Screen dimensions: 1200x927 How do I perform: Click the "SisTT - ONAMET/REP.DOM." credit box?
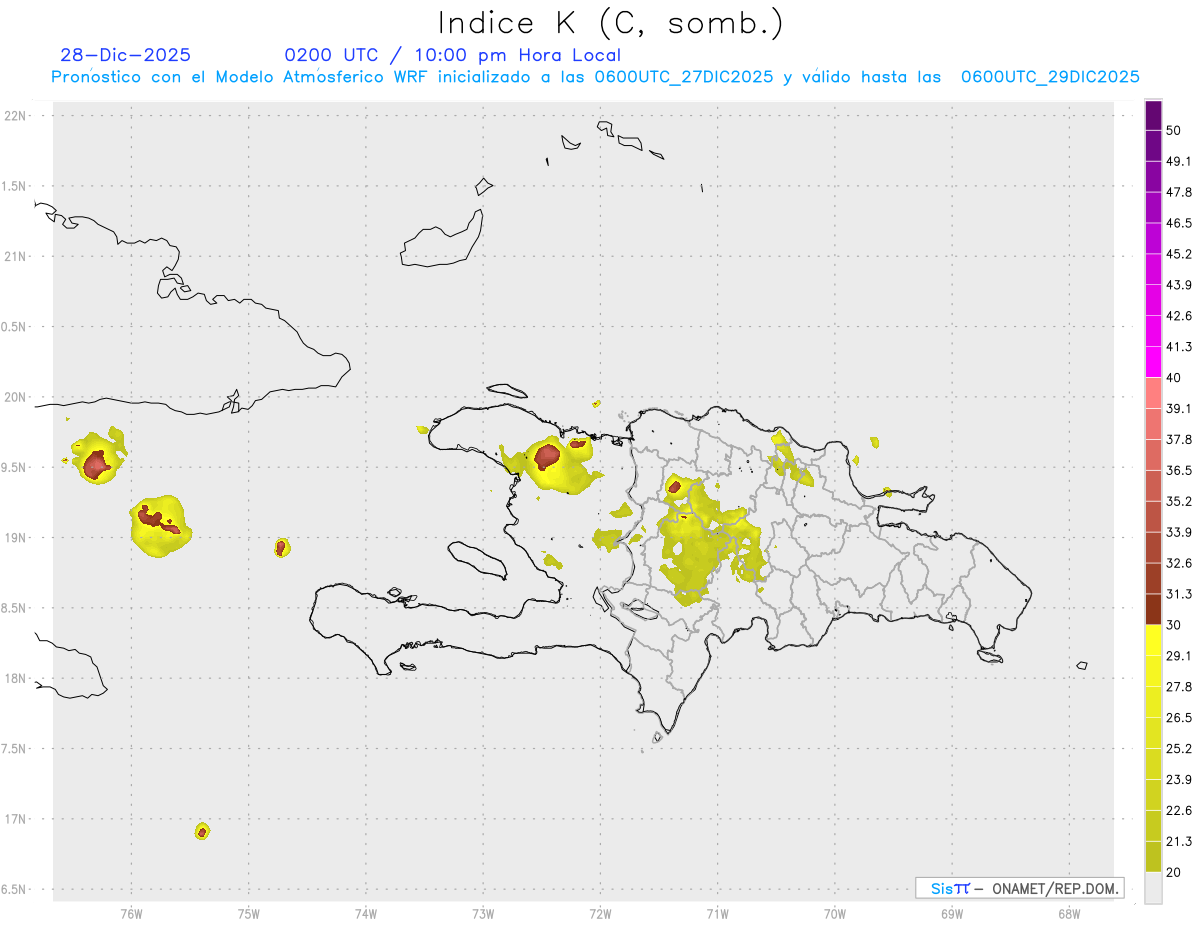pyautogui.click(x=1020, y=888)
